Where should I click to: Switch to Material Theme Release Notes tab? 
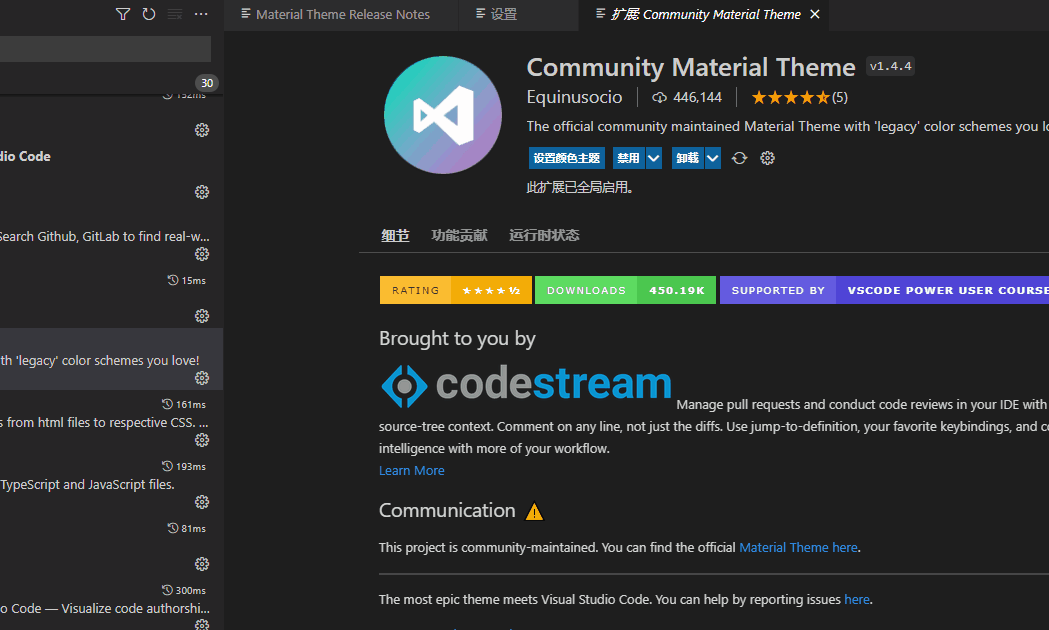(341, 15)
